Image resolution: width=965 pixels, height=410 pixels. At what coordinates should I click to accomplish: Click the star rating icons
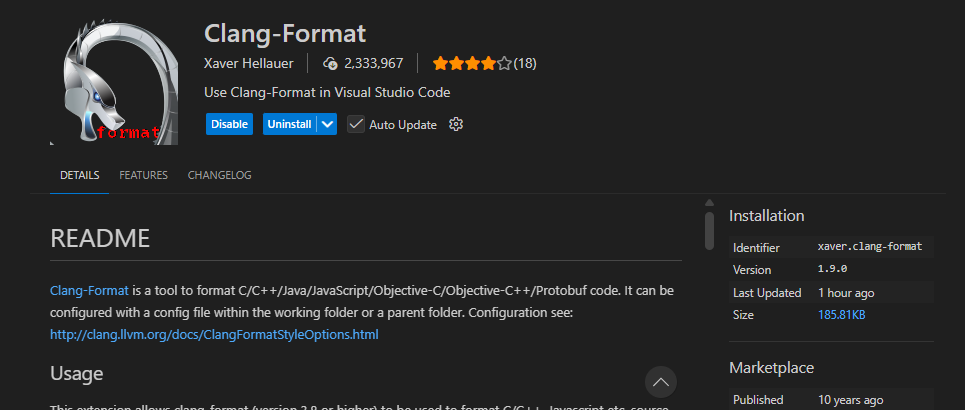click(472, 63)
